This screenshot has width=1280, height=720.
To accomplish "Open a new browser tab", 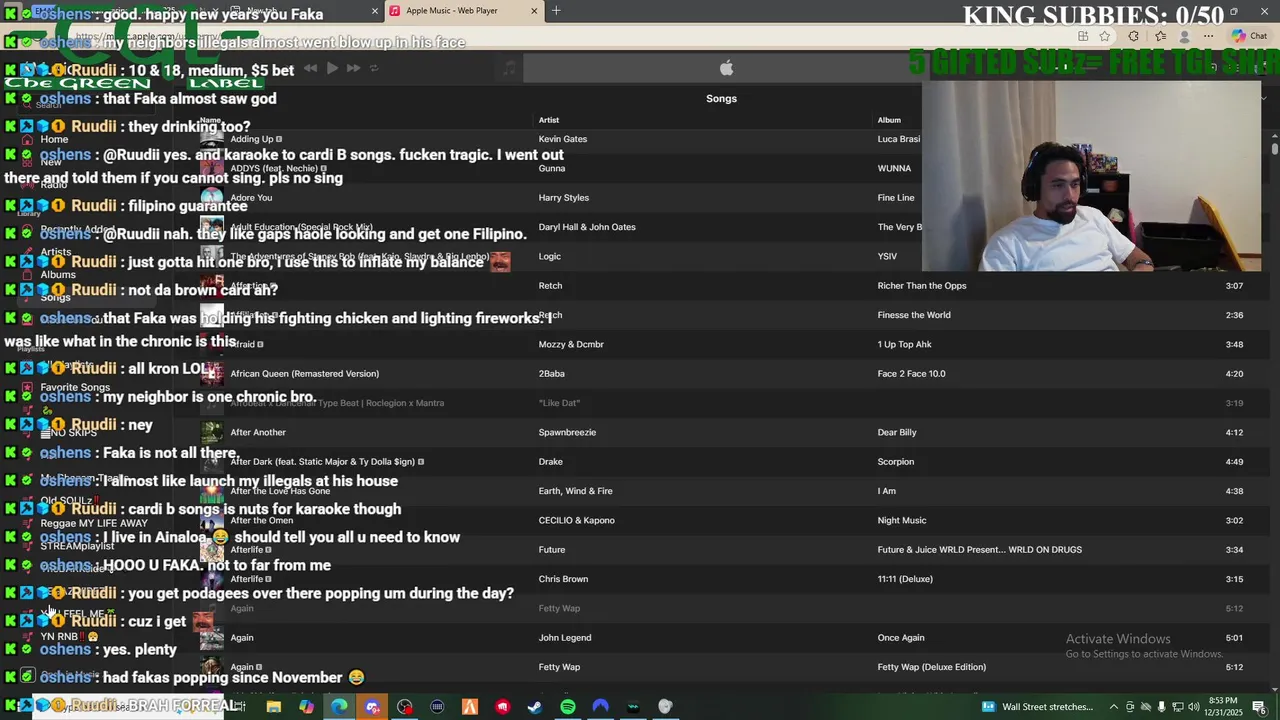I will pos(556,11).
